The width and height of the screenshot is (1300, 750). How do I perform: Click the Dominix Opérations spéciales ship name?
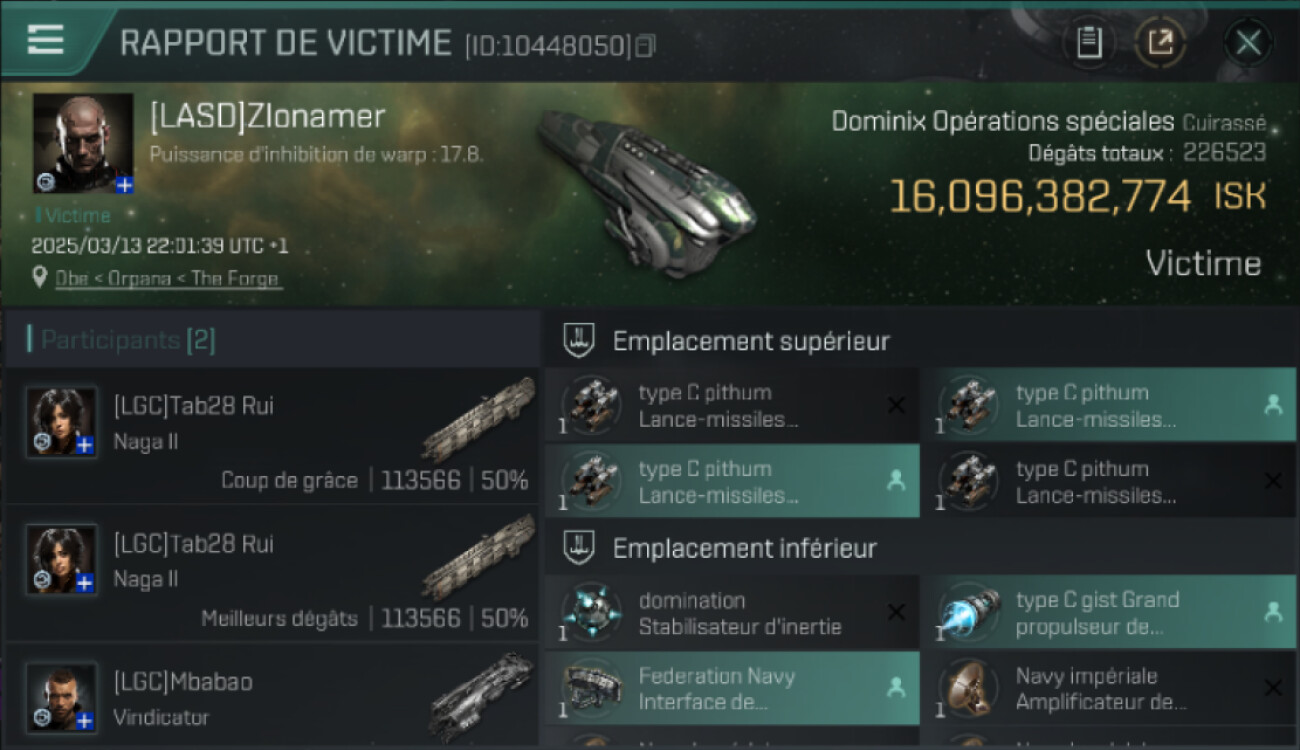click(1003, 122)
